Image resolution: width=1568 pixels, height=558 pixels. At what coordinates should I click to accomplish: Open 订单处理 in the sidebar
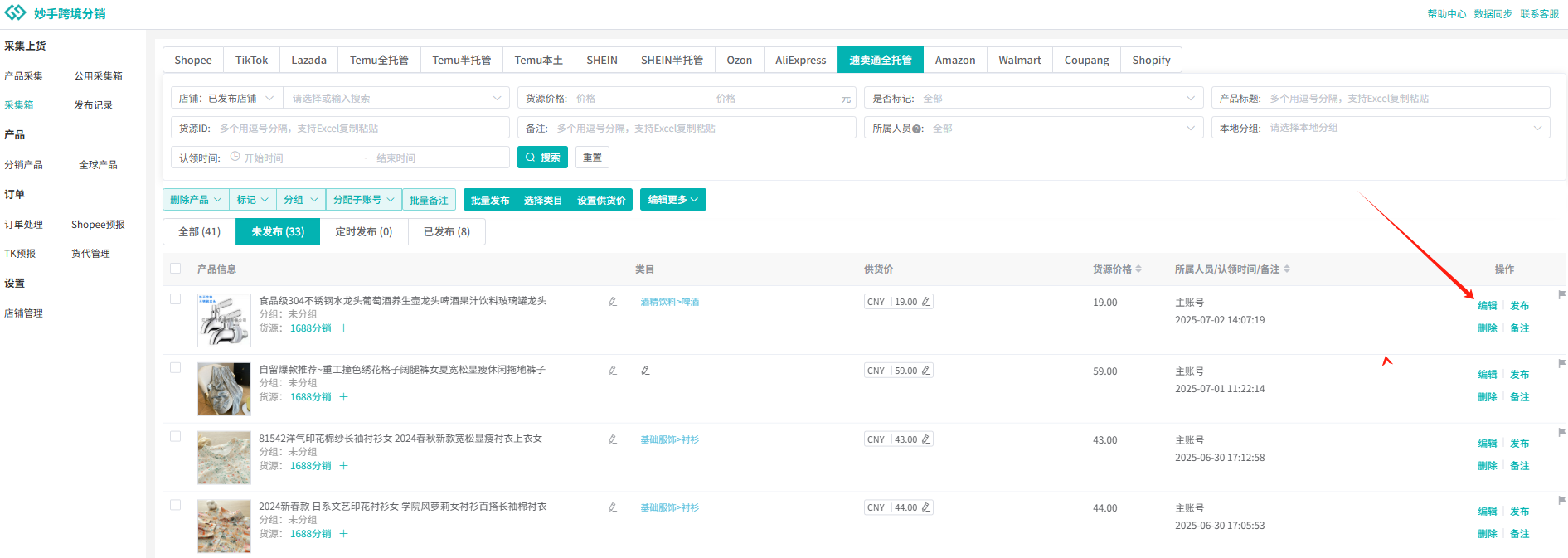click(x=24, y=225)
